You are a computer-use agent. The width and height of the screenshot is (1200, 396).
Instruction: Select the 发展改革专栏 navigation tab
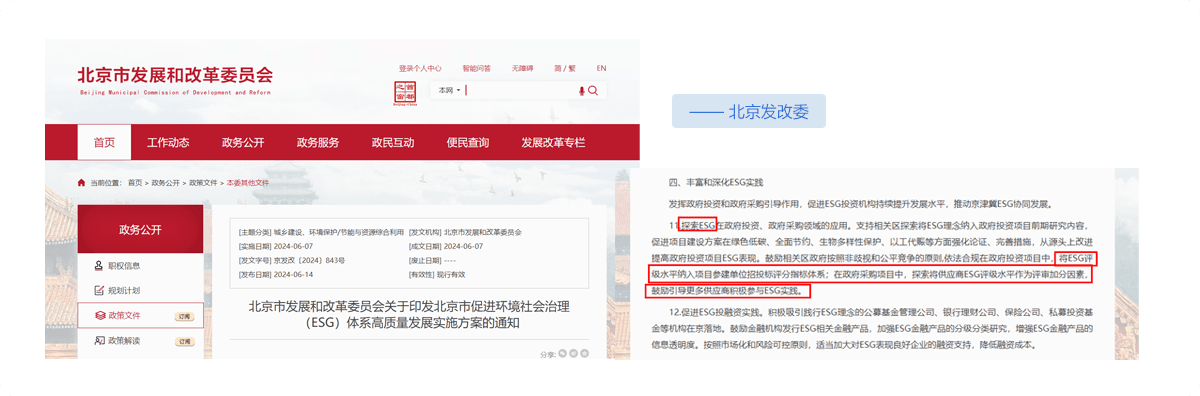[x=553, y=142]
